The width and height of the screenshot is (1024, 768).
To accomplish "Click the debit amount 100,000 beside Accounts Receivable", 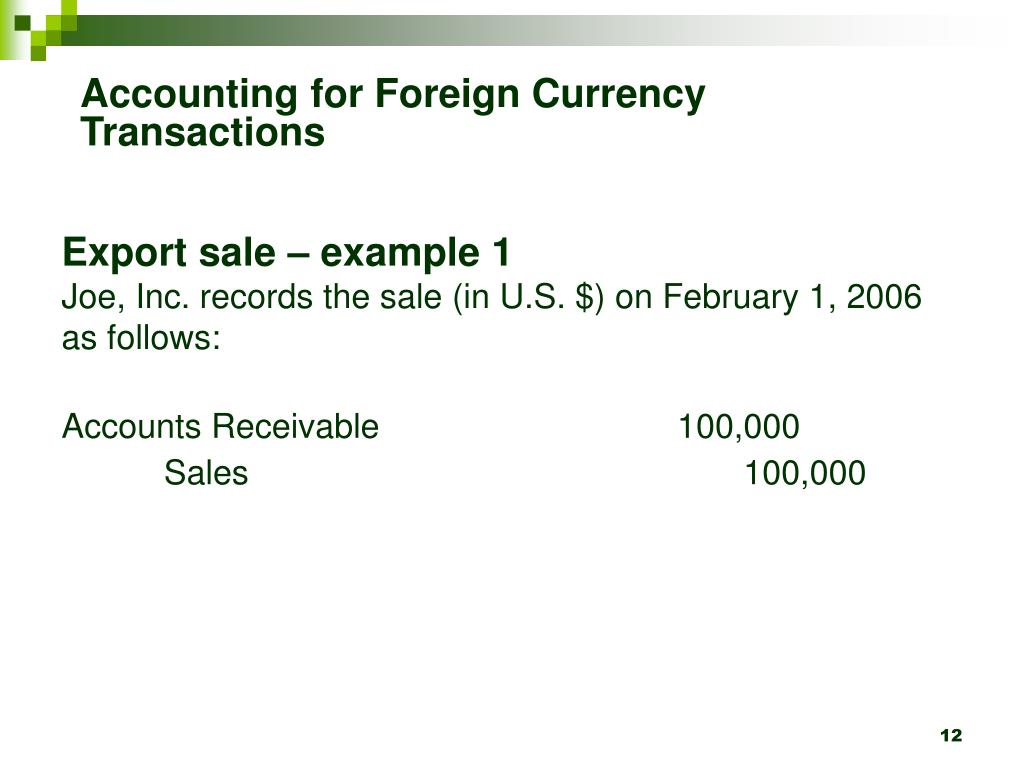I will pyautogui.click(x=739, y=428).
